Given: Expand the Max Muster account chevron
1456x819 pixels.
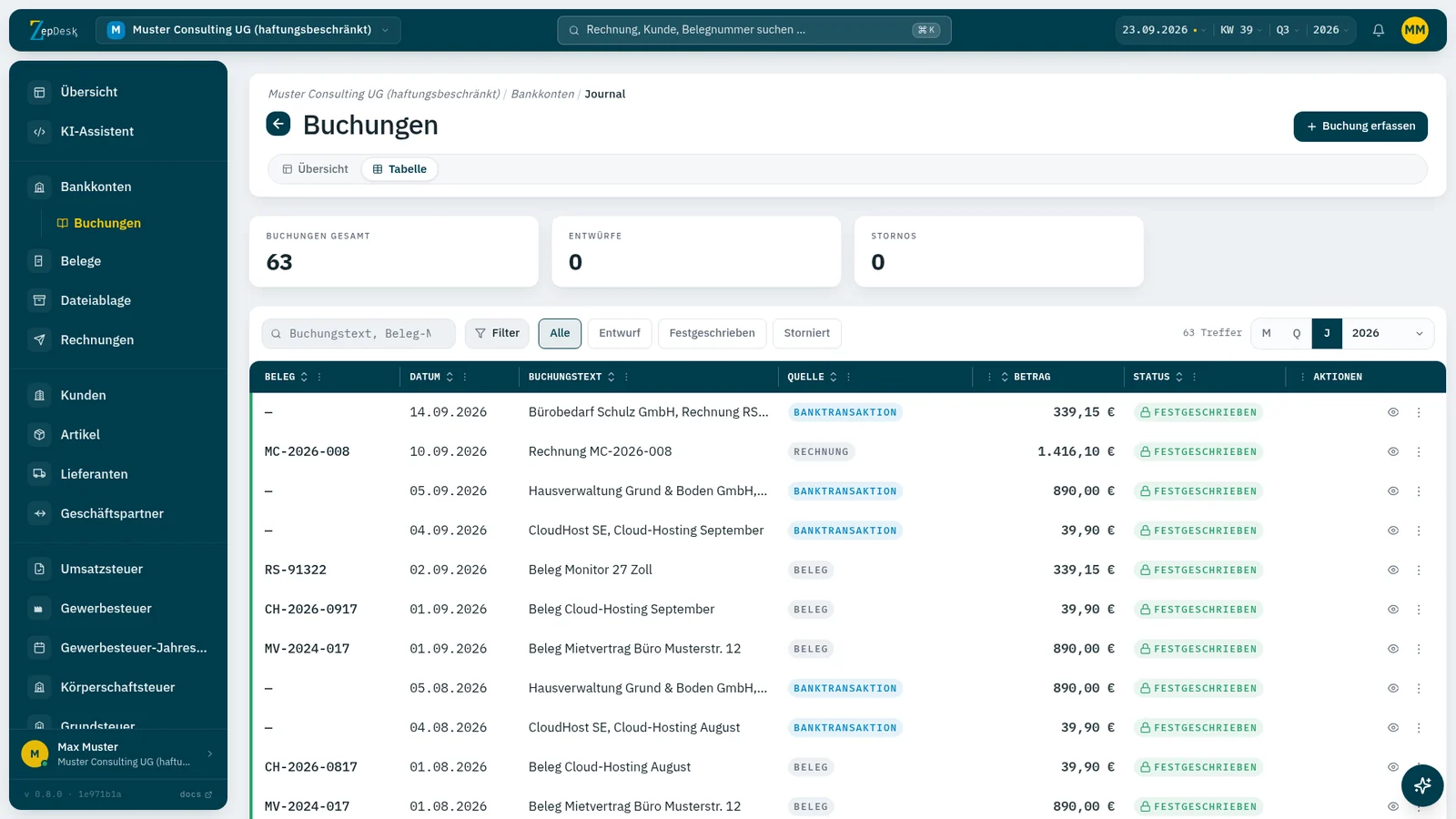Looking at the screenshot, I should point(210,753).
